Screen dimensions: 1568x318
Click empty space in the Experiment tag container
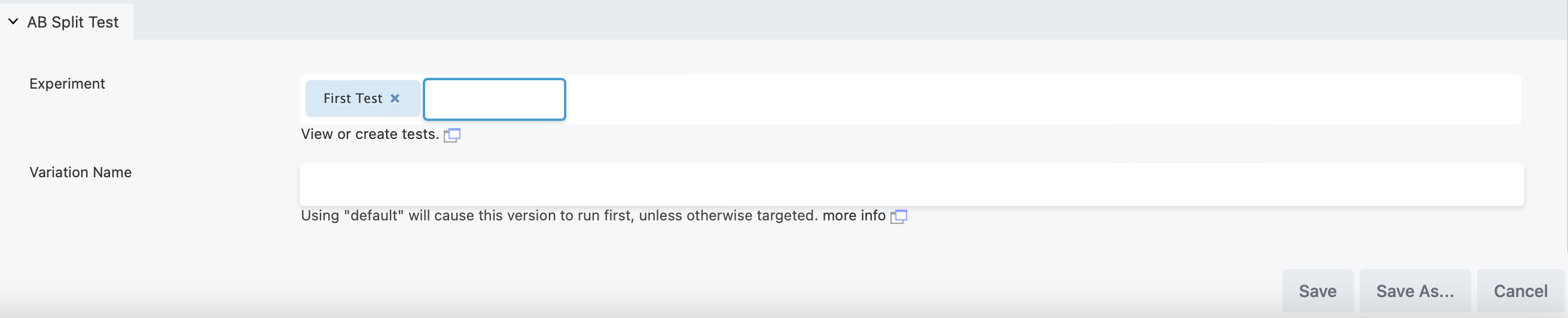(1035, 99)
